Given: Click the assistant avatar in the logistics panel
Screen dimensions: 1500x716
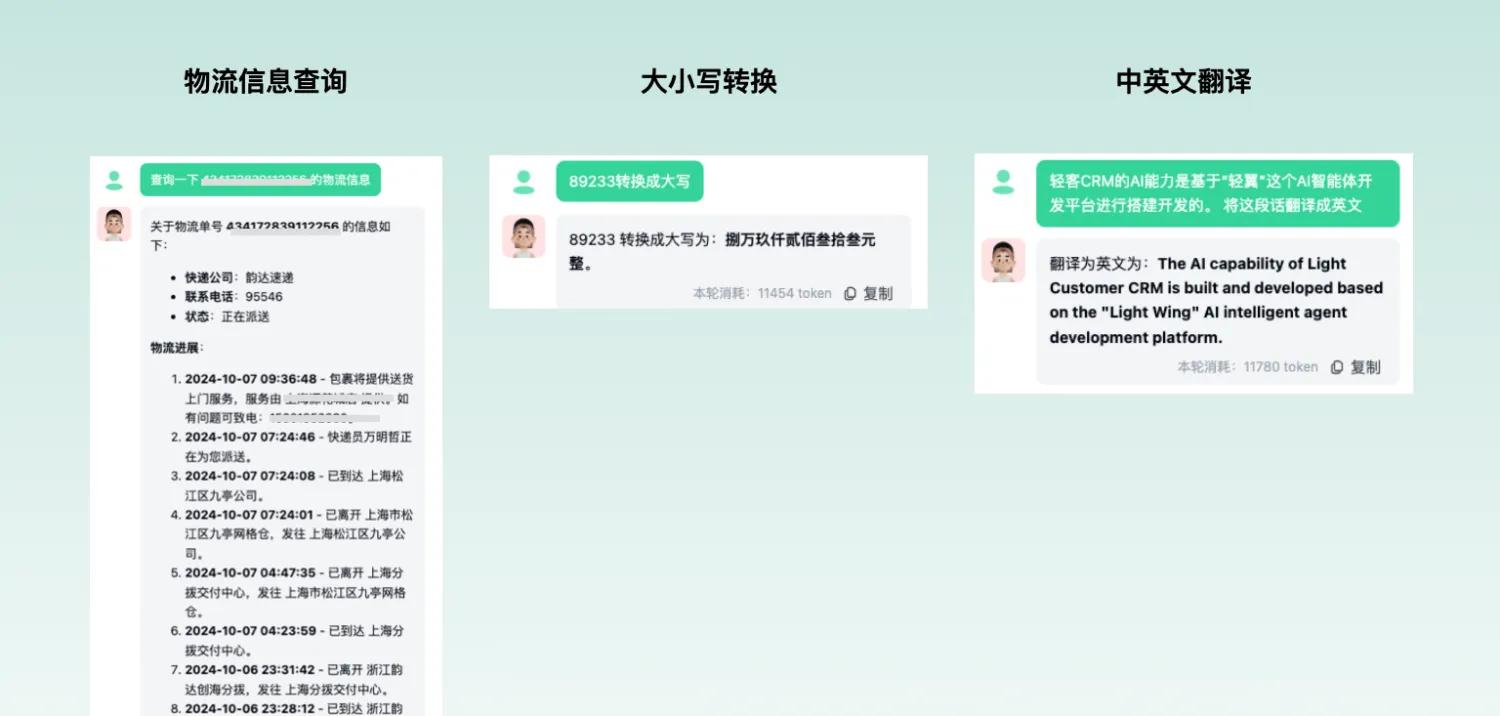Looking at the screenshot, I should point(114,224).
